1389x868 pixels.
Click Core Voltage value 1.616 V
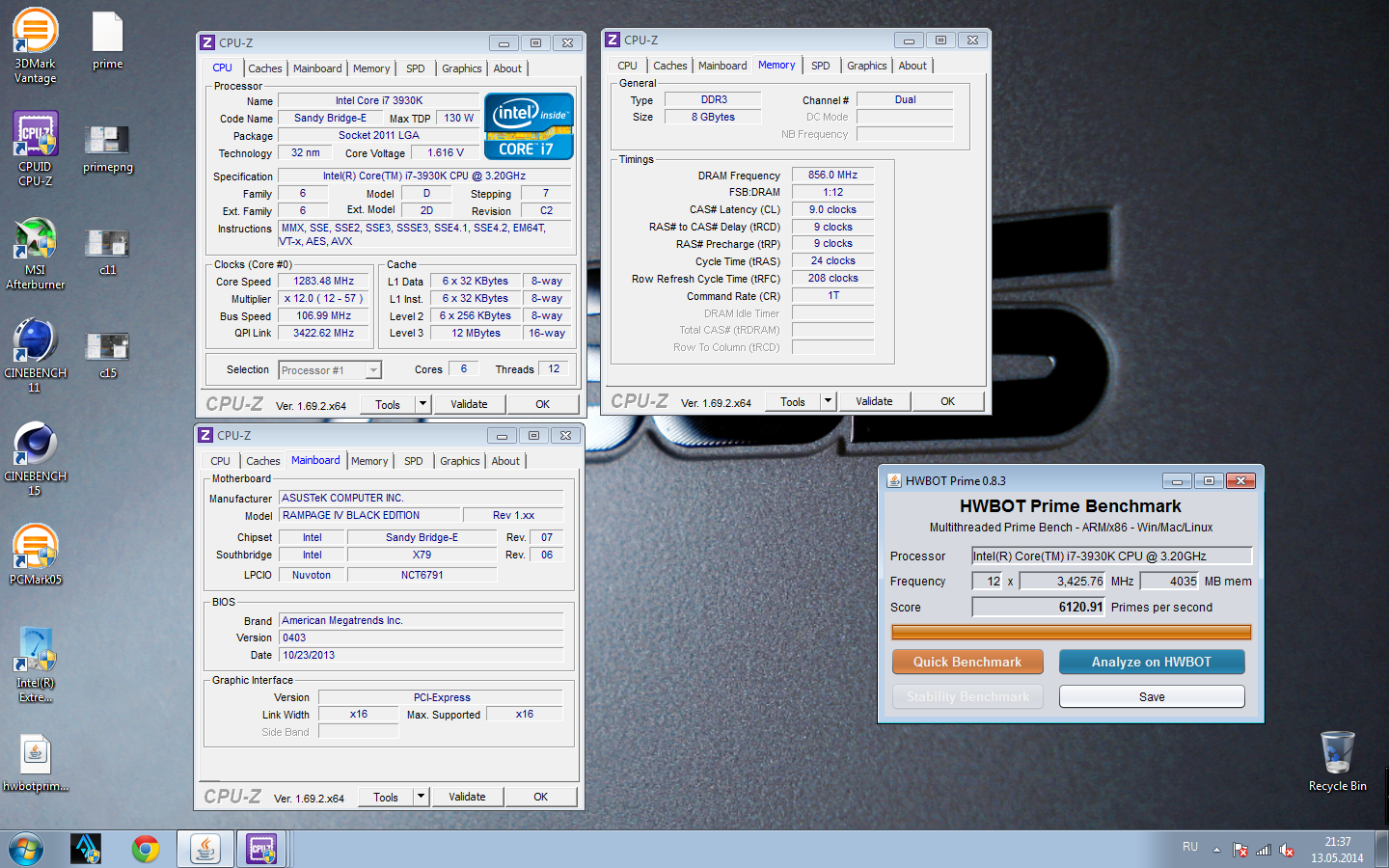coord(446,152)
